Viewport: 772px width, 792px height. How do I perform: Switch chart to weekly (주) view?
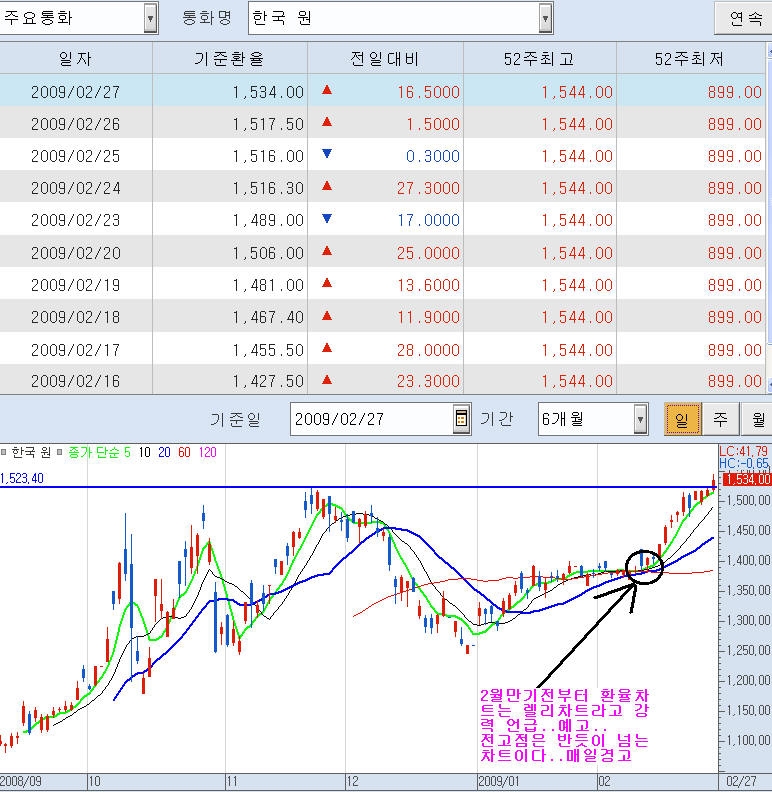[720, 419]
